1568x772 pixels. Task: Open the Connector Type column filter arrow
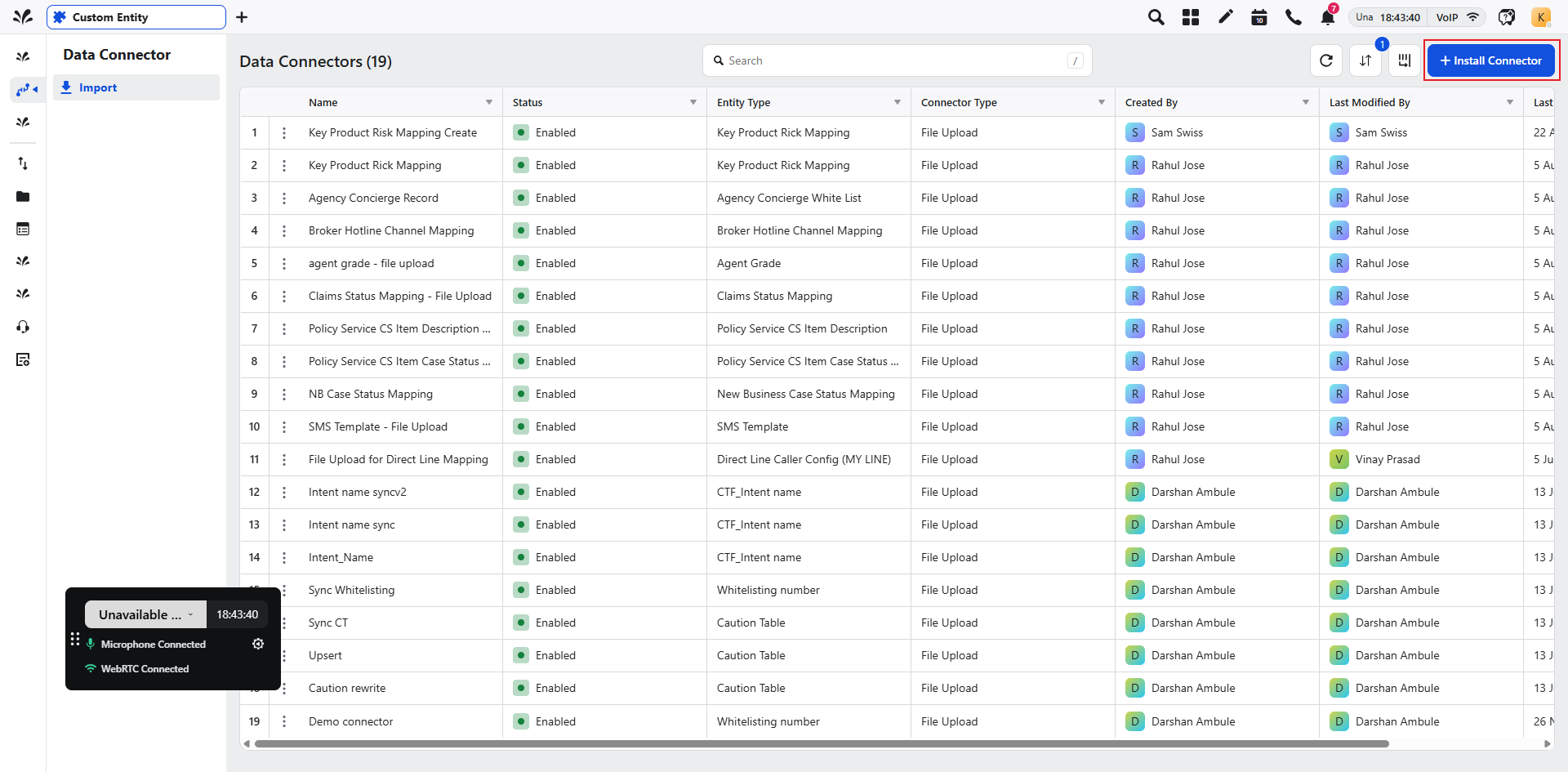click(x=1102, y=102)
